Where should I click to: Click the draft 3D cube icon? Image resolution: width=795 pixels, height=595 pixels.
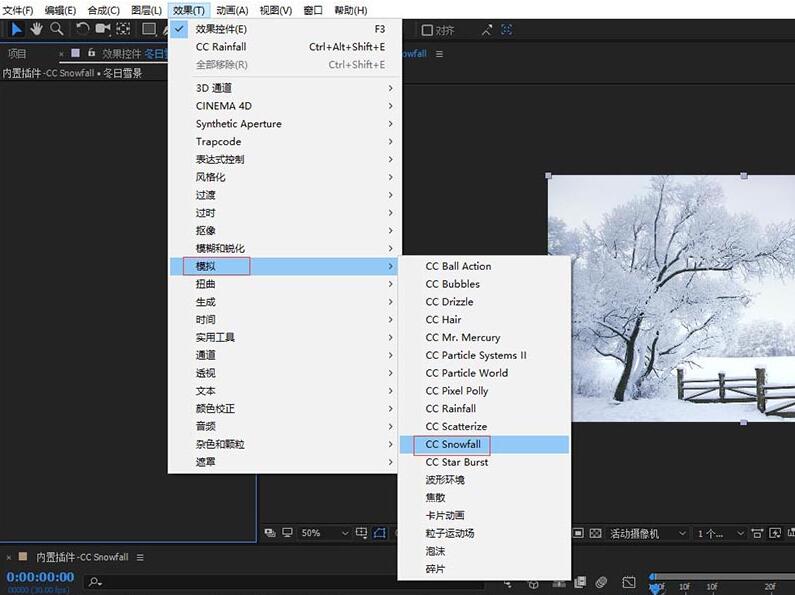coord(533,583)
